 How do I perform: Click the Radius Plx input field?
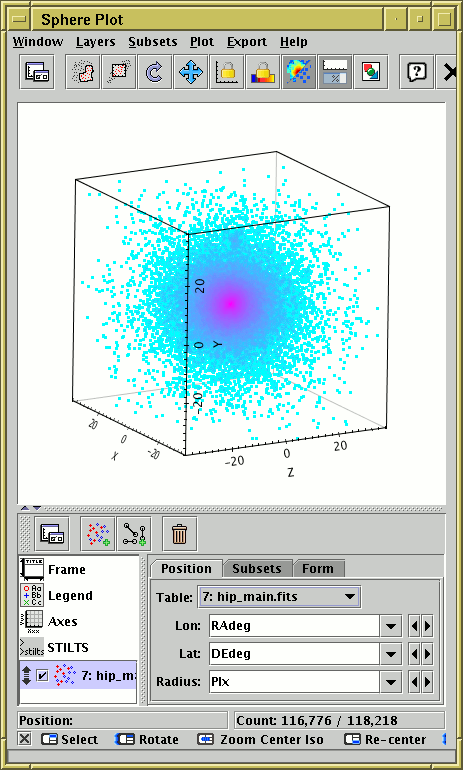(294, 682)
